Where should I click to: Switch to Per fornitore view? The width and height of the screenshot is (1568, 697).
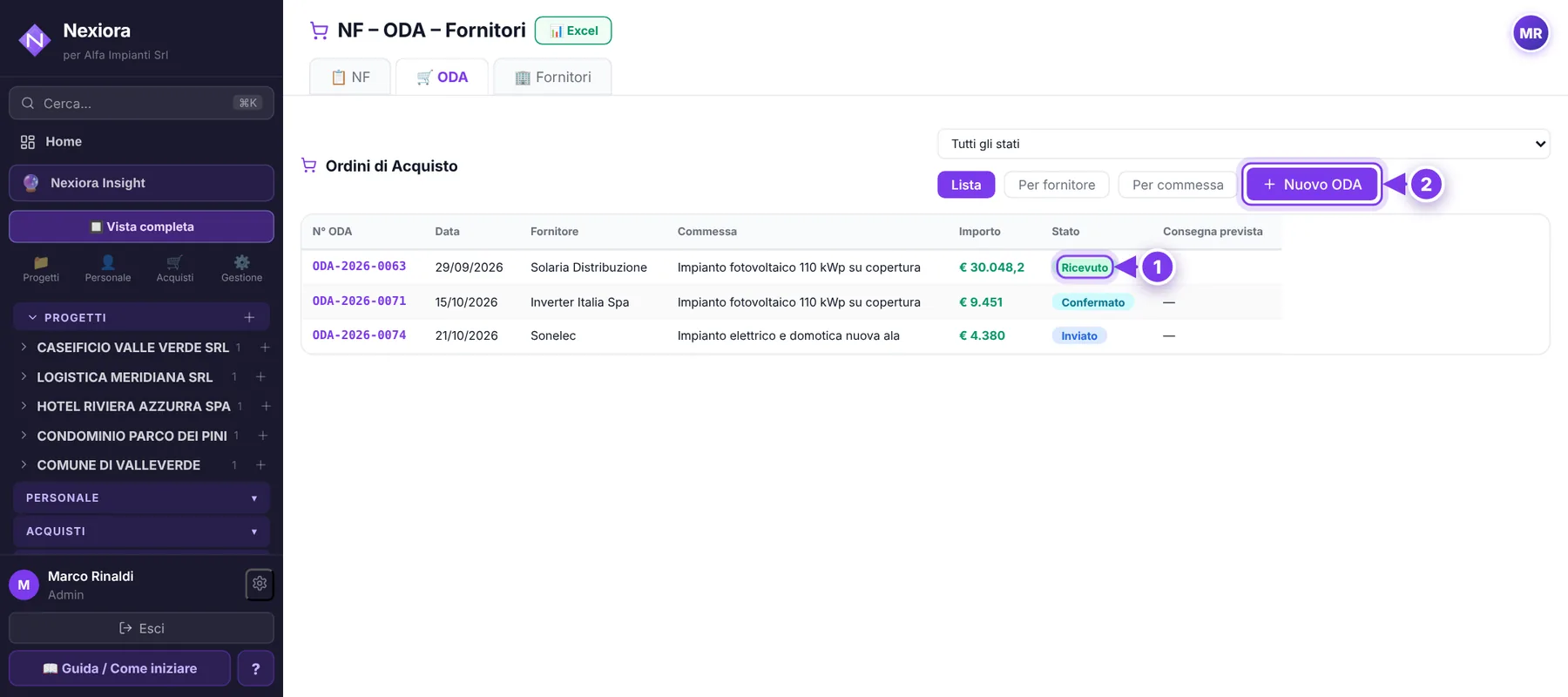click(1057, 185)
